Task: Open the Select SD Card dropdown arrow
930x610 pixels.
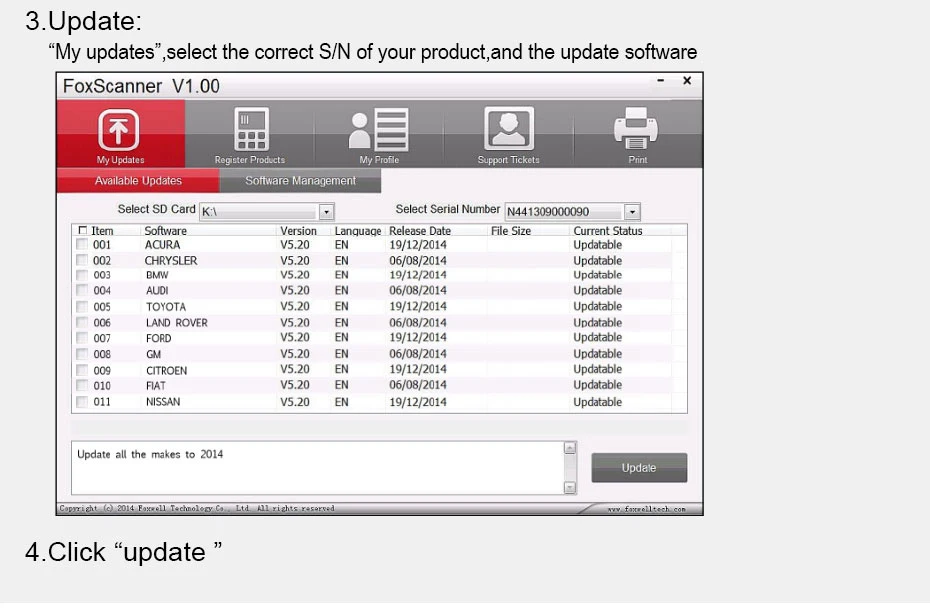Action: (x=326, y=212)
